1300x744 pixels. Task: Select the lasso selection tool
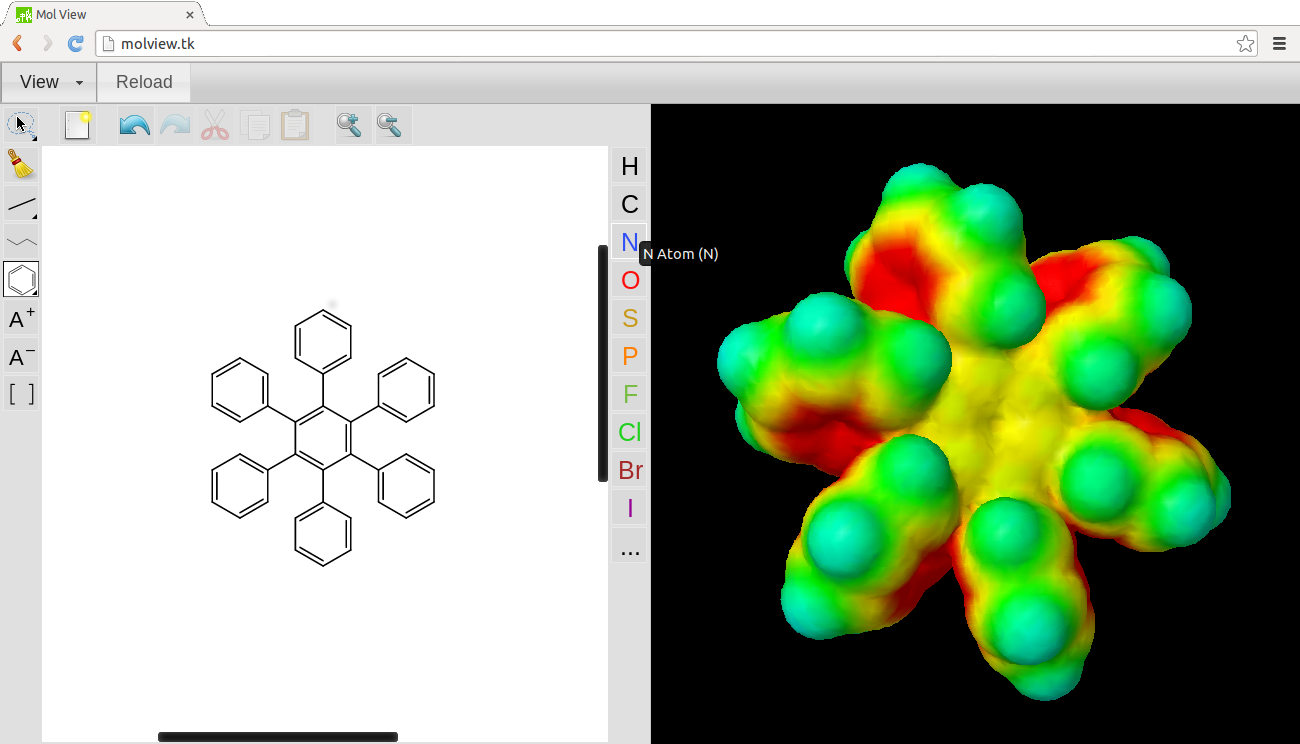click(x=21, y=126)
